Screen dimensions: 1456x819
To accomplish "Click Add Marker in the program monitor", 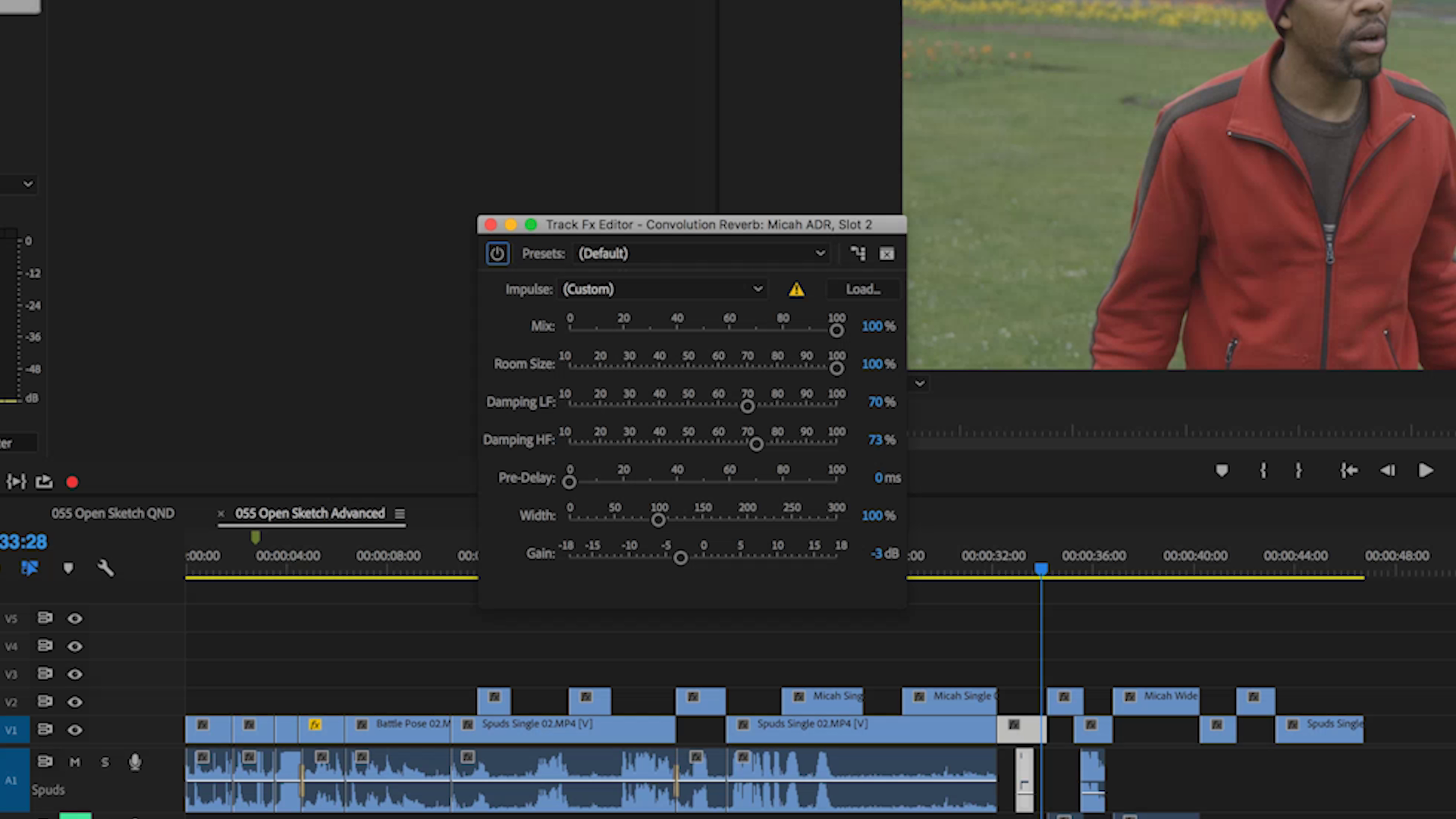I will (x=1222, y=471).
